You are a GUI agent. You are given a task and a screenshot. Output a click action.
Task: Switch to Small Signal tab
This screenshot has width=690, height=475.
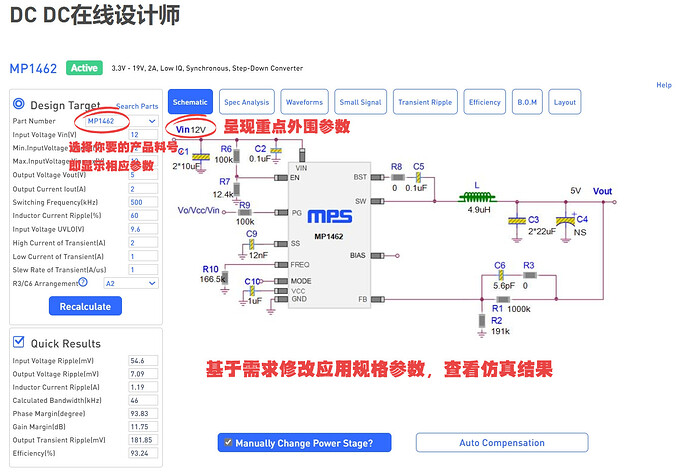pos(360,102)
